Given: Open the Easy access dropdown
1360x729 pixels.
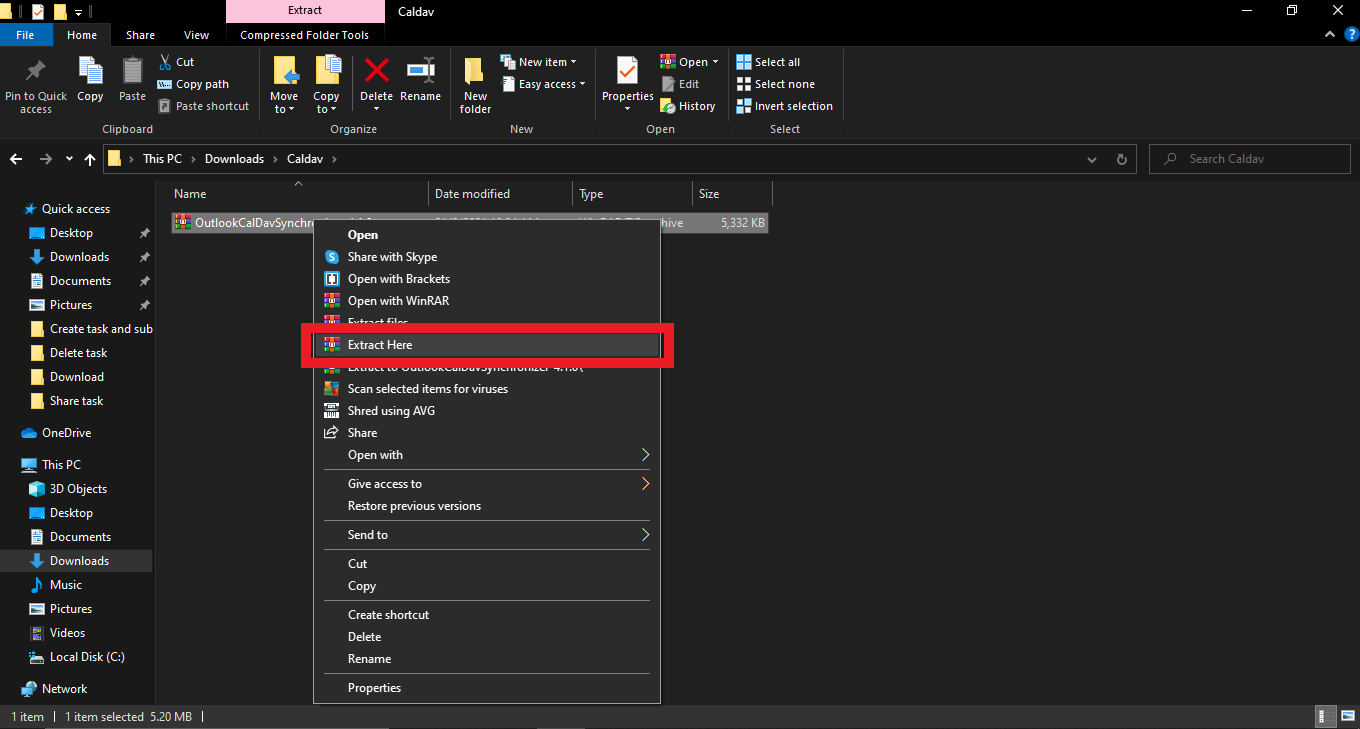Looking at the screenshot, I should click(x=543, y=84).
